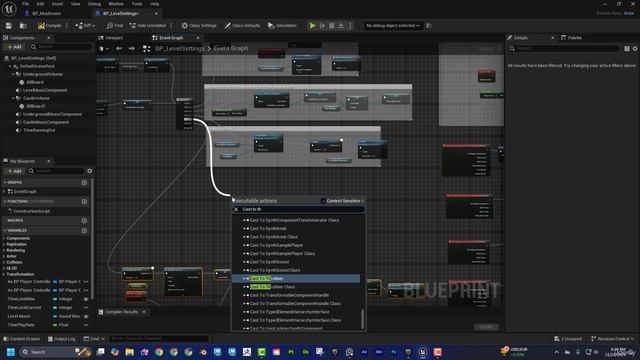Click the Components panel search field
This screenshot has height=360, width=640.
point(61,47)
